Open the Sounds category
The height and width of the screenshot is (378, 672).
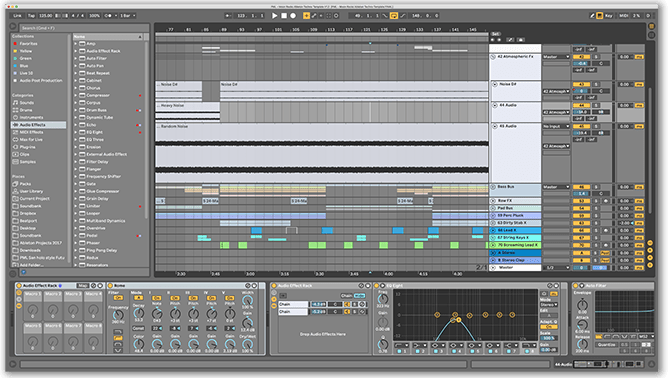27,103
